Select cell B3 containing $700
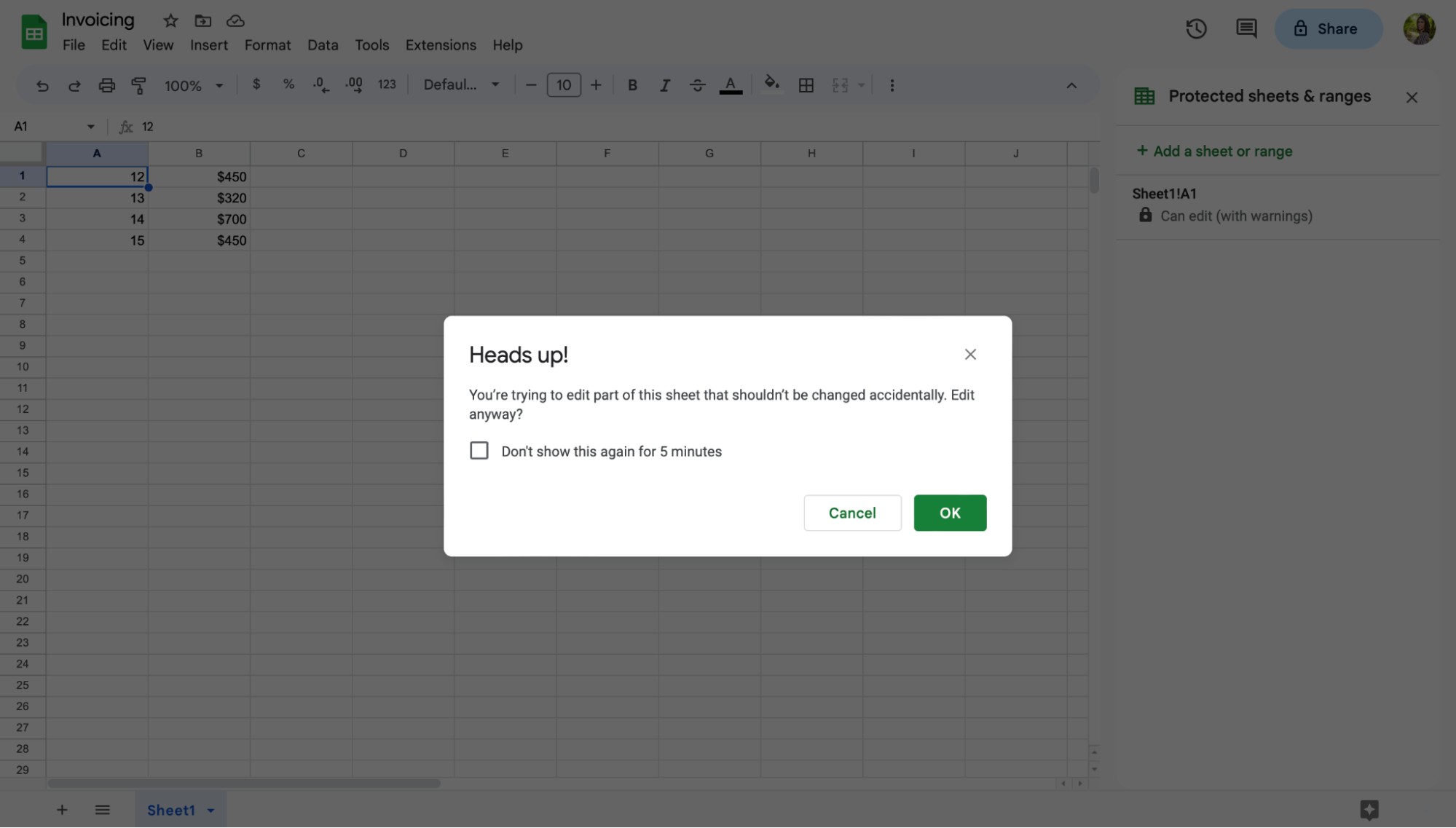The image size is (1456, 828). point(199,219)
